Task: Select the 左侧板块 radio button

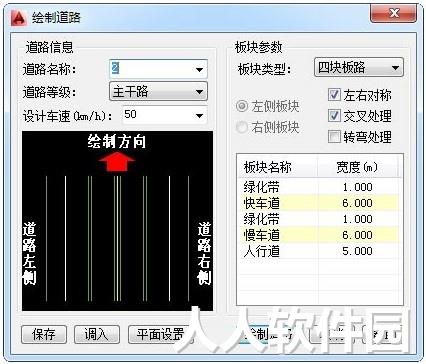Action: click(x=242, y=106)
